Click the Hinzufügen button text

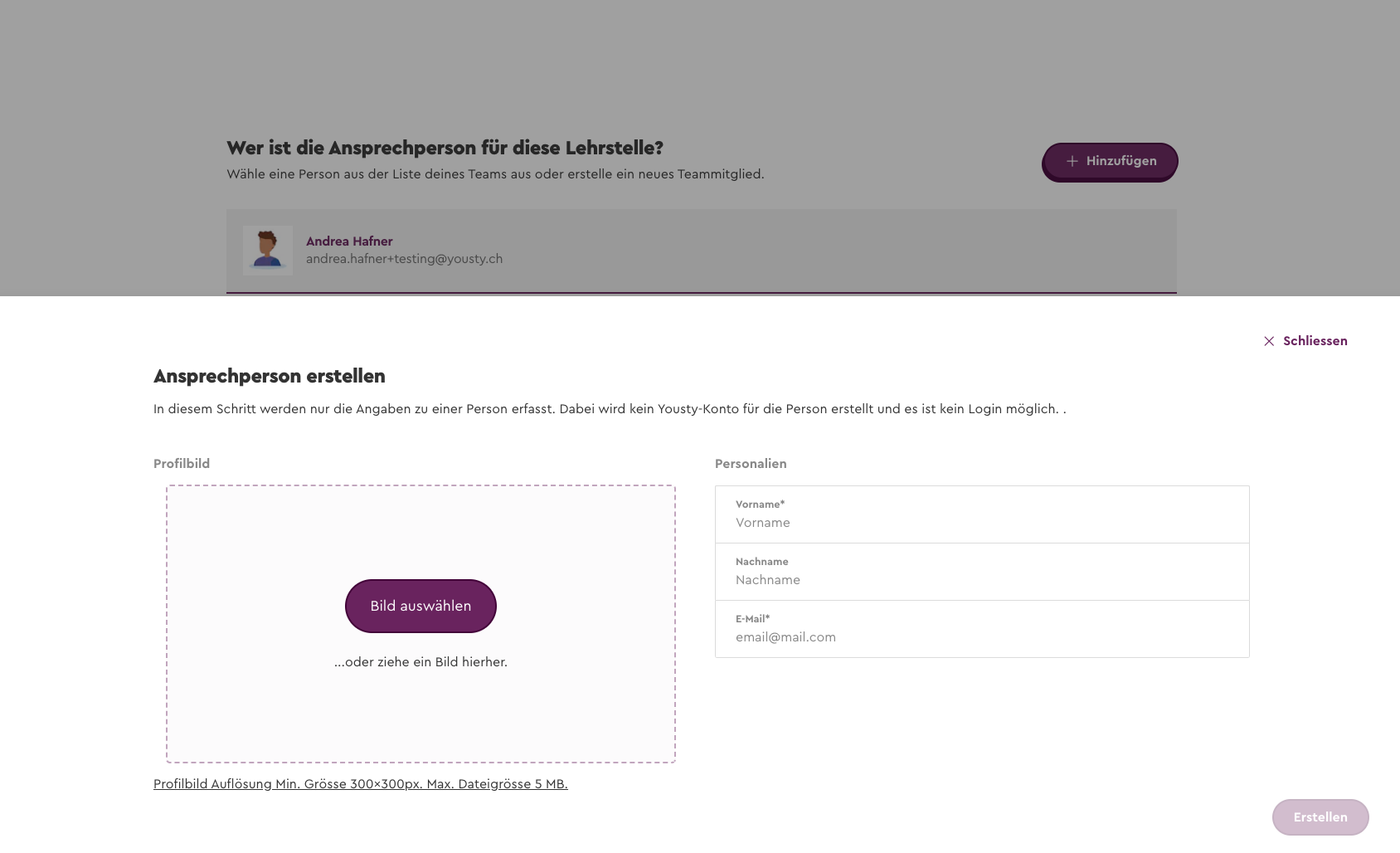point(1121,161)
